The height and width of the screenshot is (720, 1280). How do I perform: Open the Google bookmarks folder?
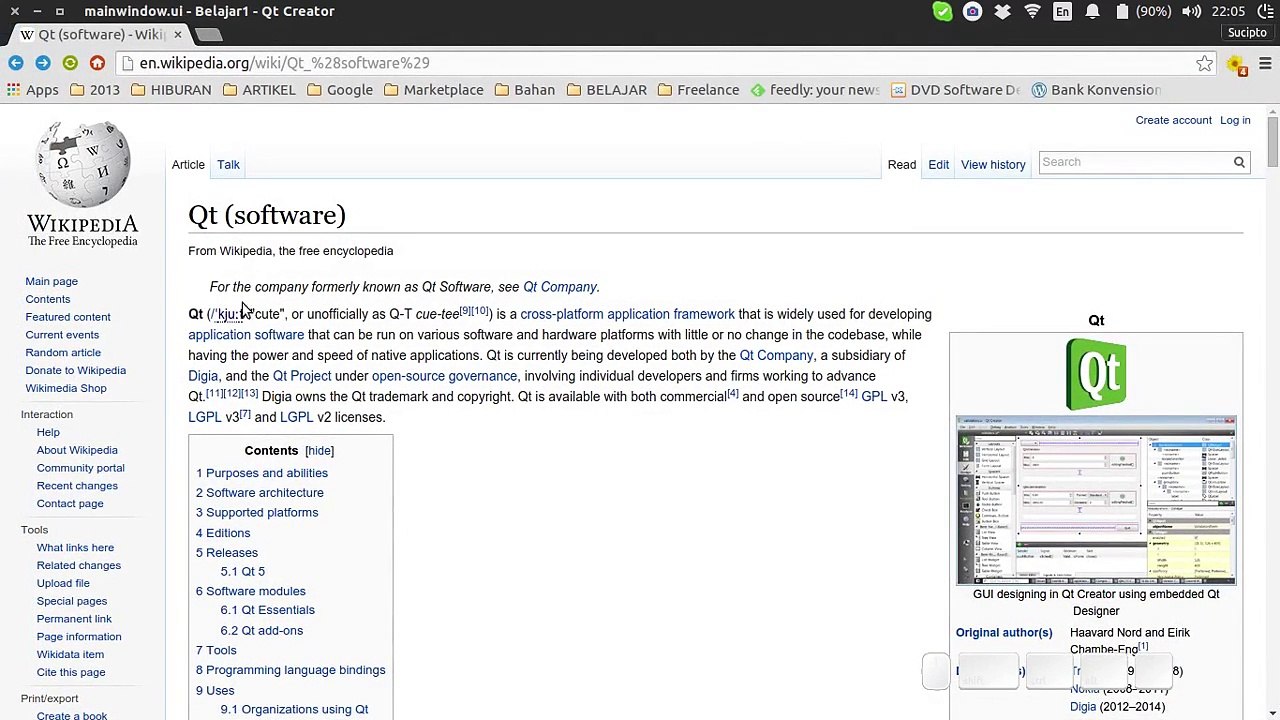click(339, 90)
